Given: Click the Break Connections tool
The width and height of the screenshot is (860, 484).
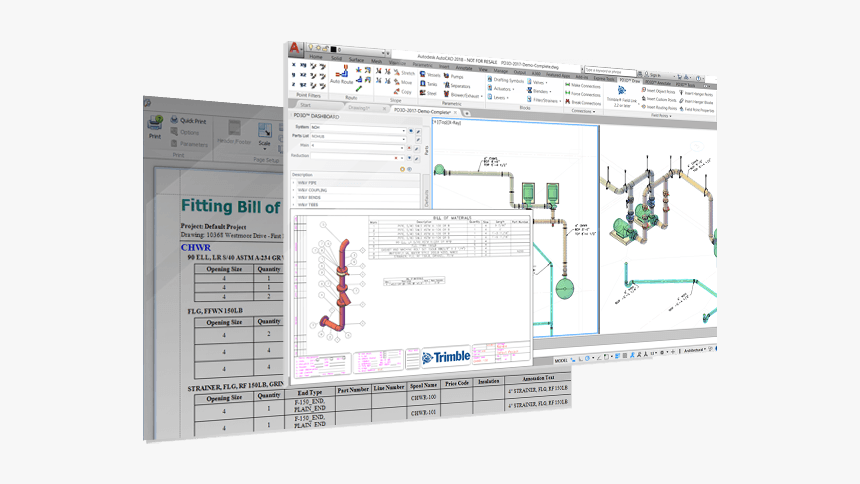Looking at the screenshot, I should point(583,102).
